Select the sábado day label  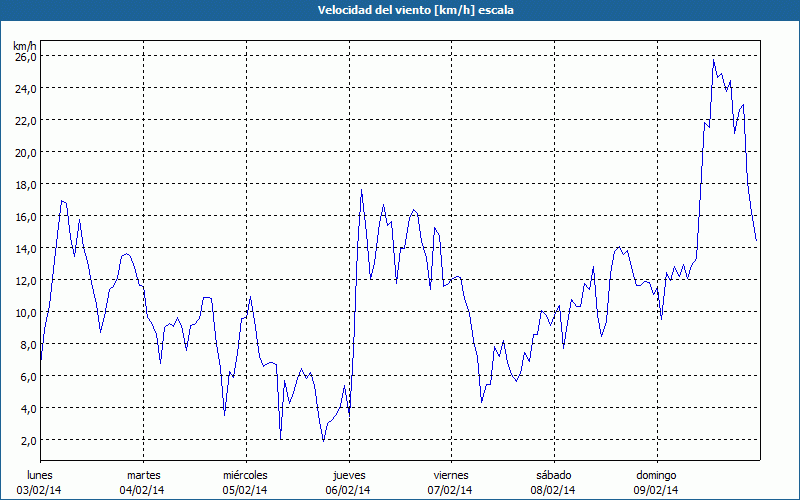tap(554, 475)
